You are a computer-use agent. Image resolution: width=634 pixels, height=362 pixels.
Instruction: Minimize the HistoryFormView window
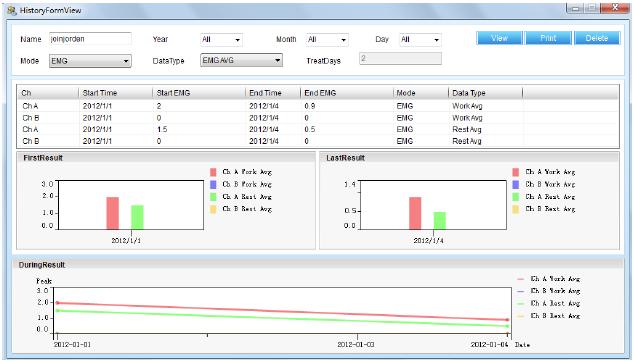[575, 8]
